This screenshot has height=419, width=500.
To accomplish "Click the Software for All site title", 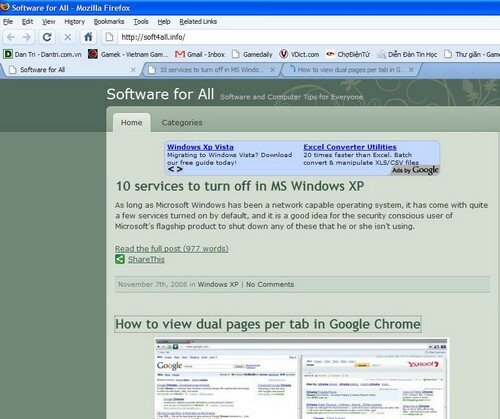I will (x=160, y=94).
